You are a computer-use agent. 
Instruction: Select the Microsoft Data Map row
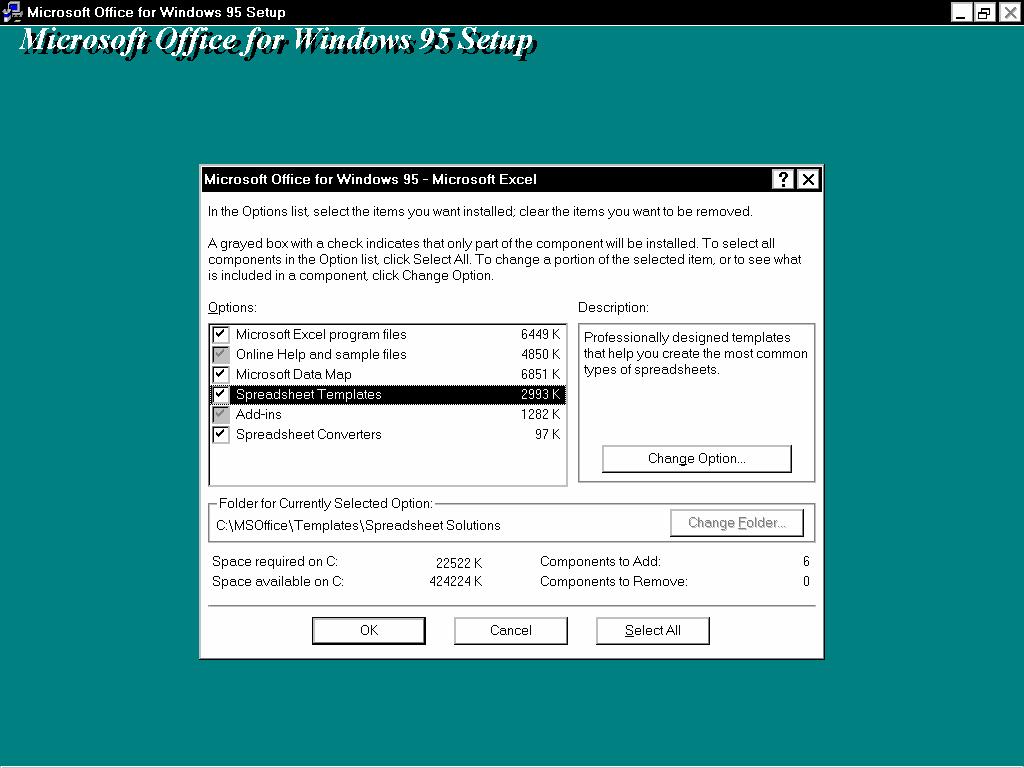(387, 374)
